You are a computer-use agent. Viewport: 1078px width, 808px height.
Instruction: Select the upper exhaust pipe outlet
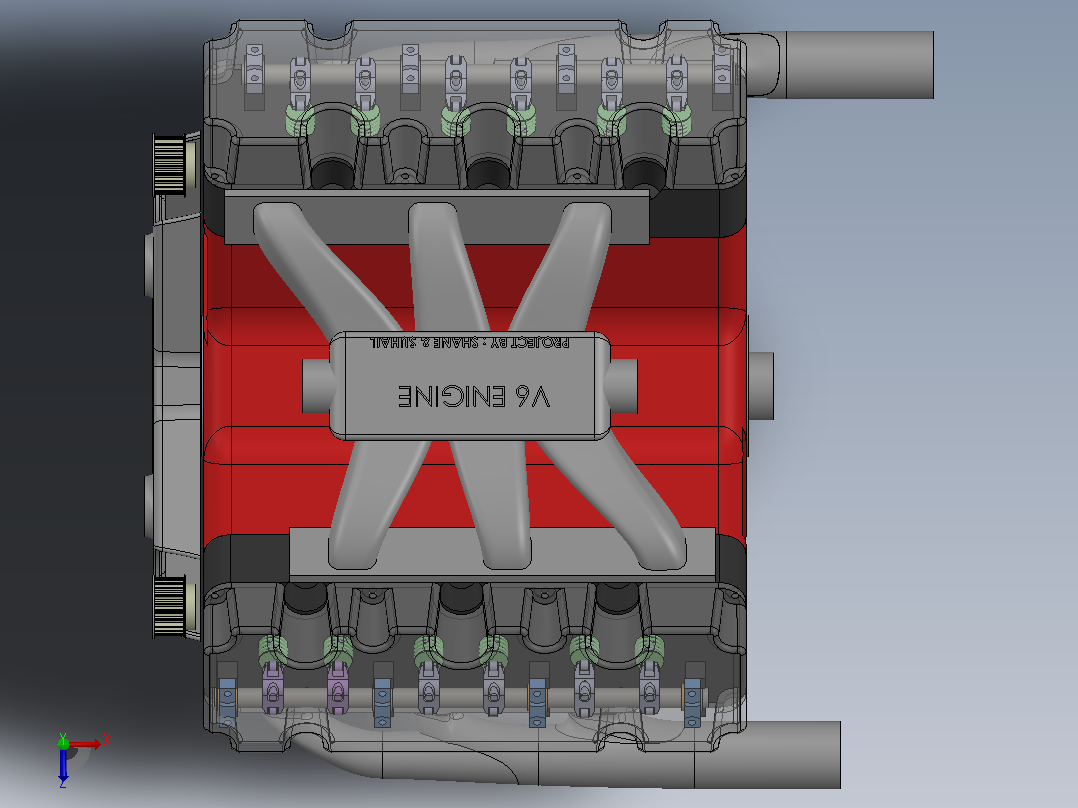coord(859,65)
